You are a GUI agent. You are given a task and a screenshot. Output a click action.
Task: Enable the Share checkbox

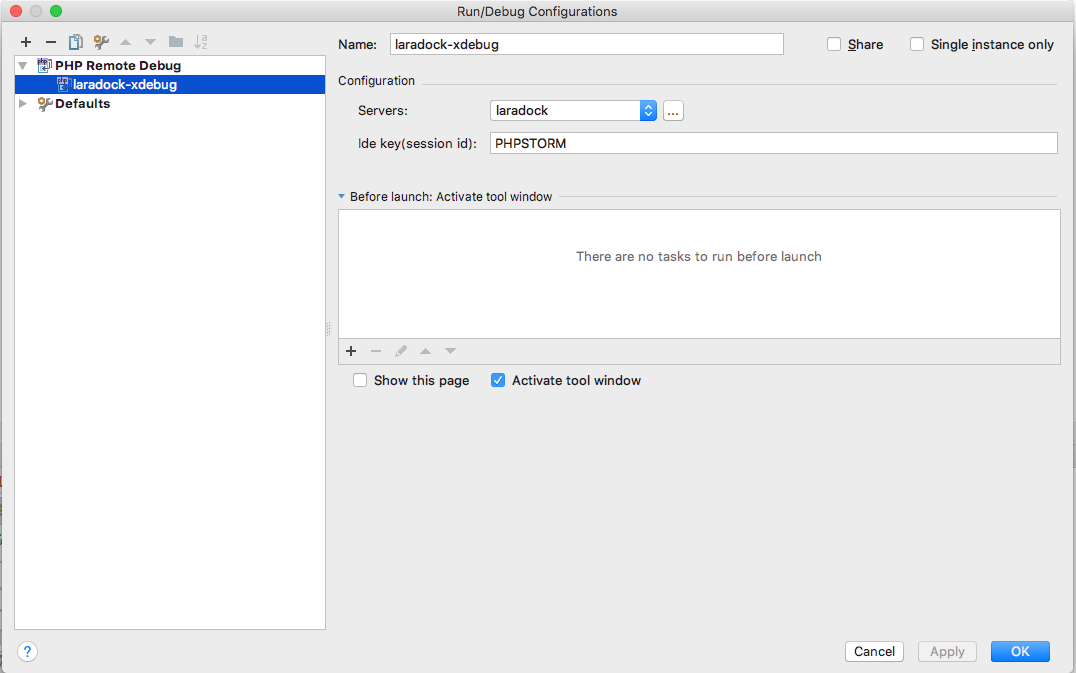point(834,44)
